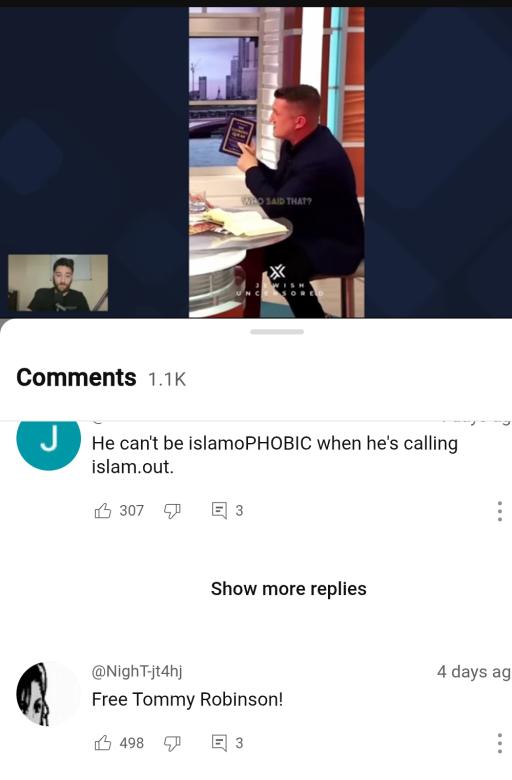Open @NighT-jt4hj profile avatar
This screenshot has width=512, height=780.
click(x=48, y=693)
